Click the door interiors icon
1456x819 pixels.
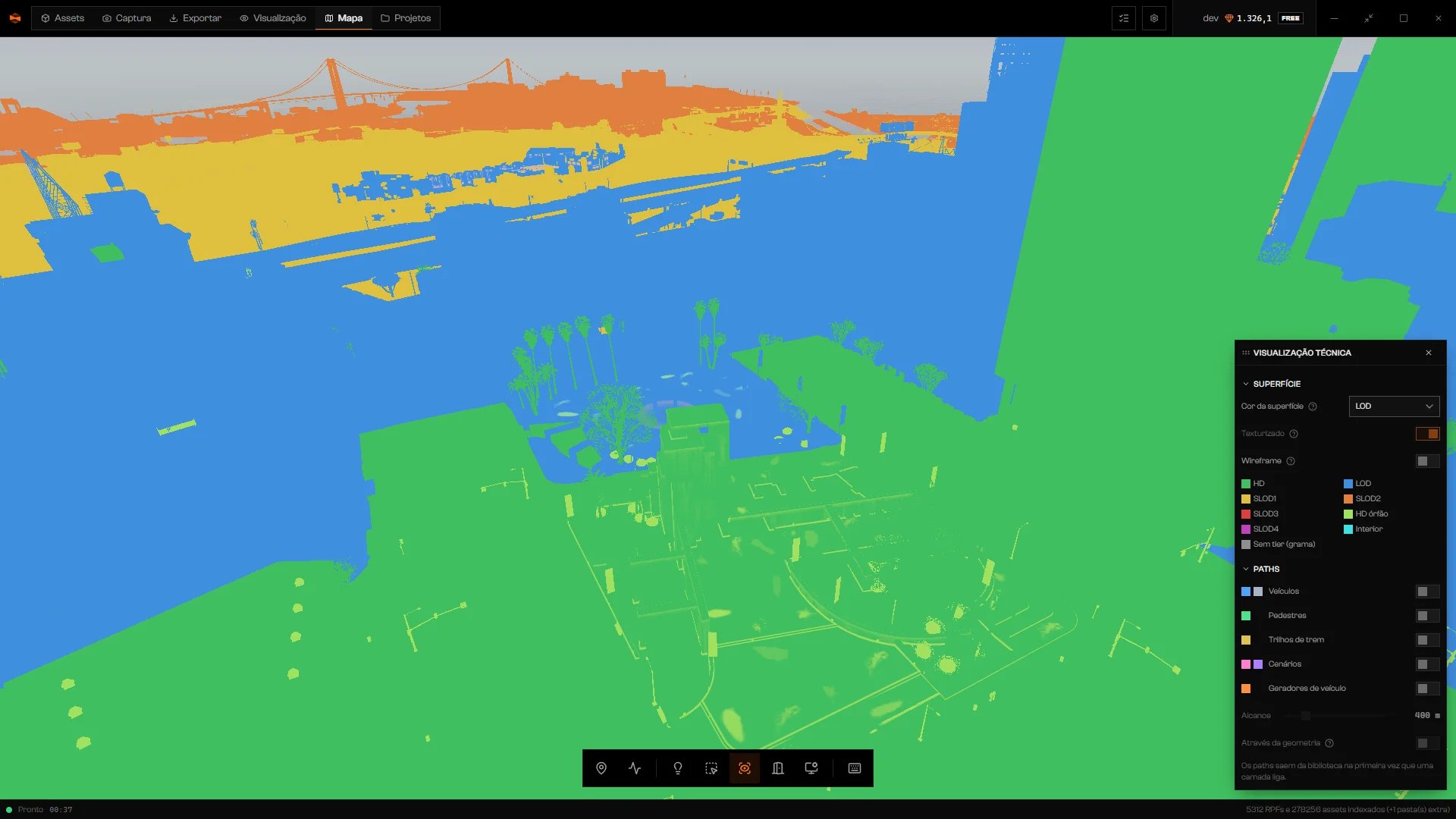778,768
